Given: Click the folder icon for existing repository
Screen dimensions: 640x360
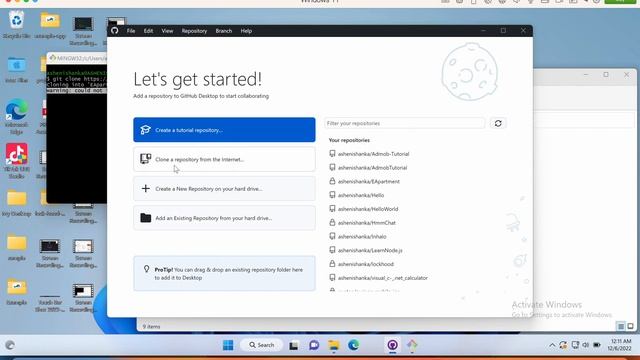Looking at the screenshot, I should click(x=145, y=218).
